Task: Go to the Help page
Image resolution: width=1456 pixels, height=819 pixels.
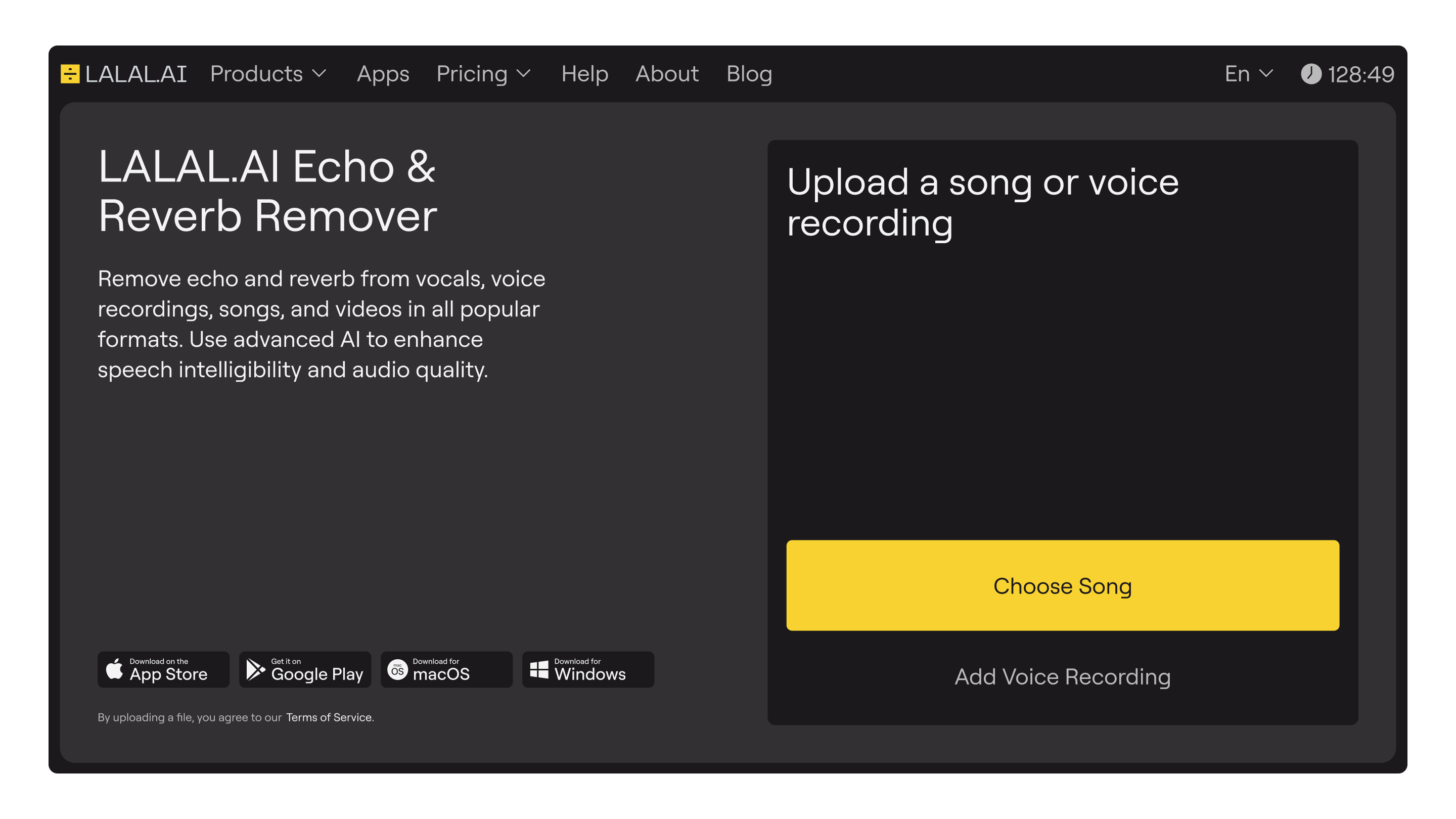Action: pyautogui.click(x=584, y=74)
